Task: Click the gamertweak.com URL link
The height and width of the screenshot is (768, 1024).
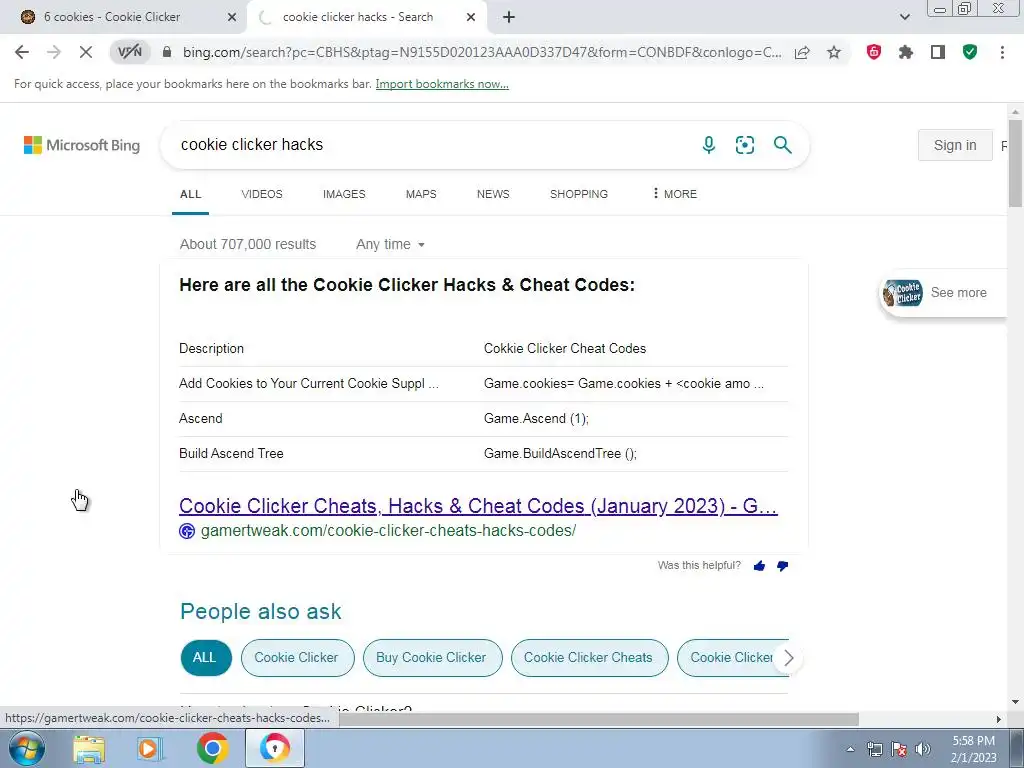Action: pyautogui.click(x=388, y=531)
